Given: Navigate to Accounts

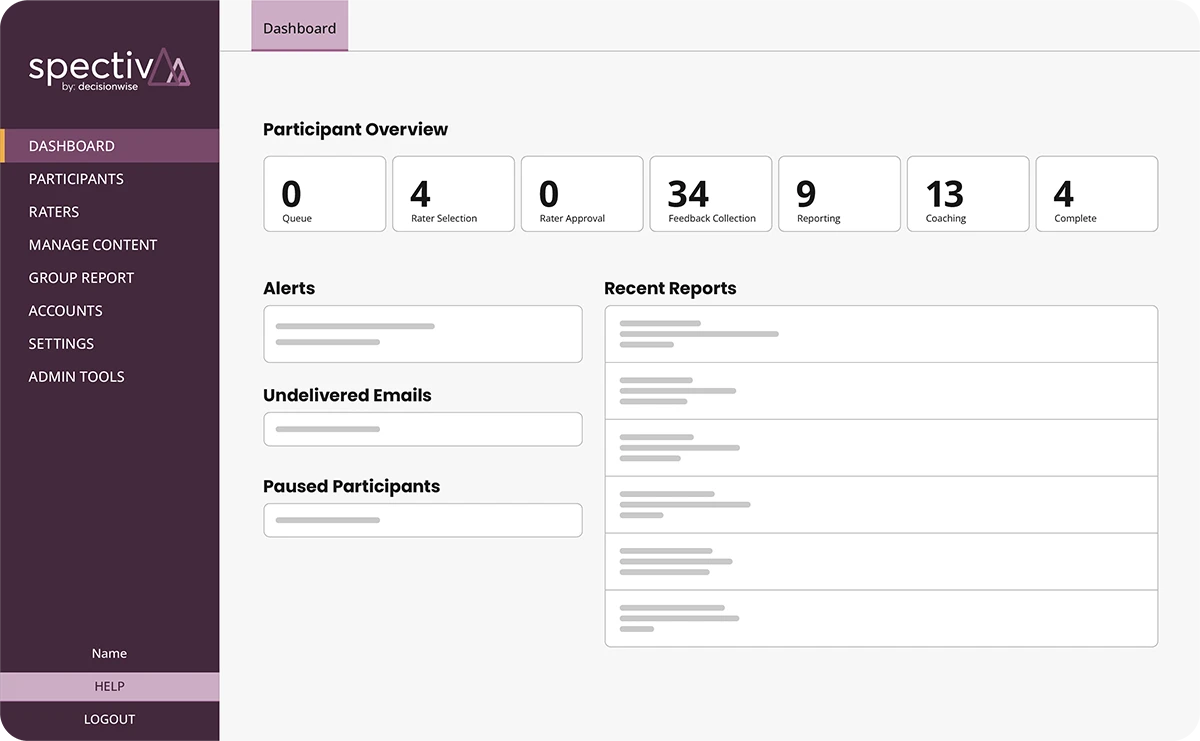Looking at the screenshot, I should click(65, 311).
